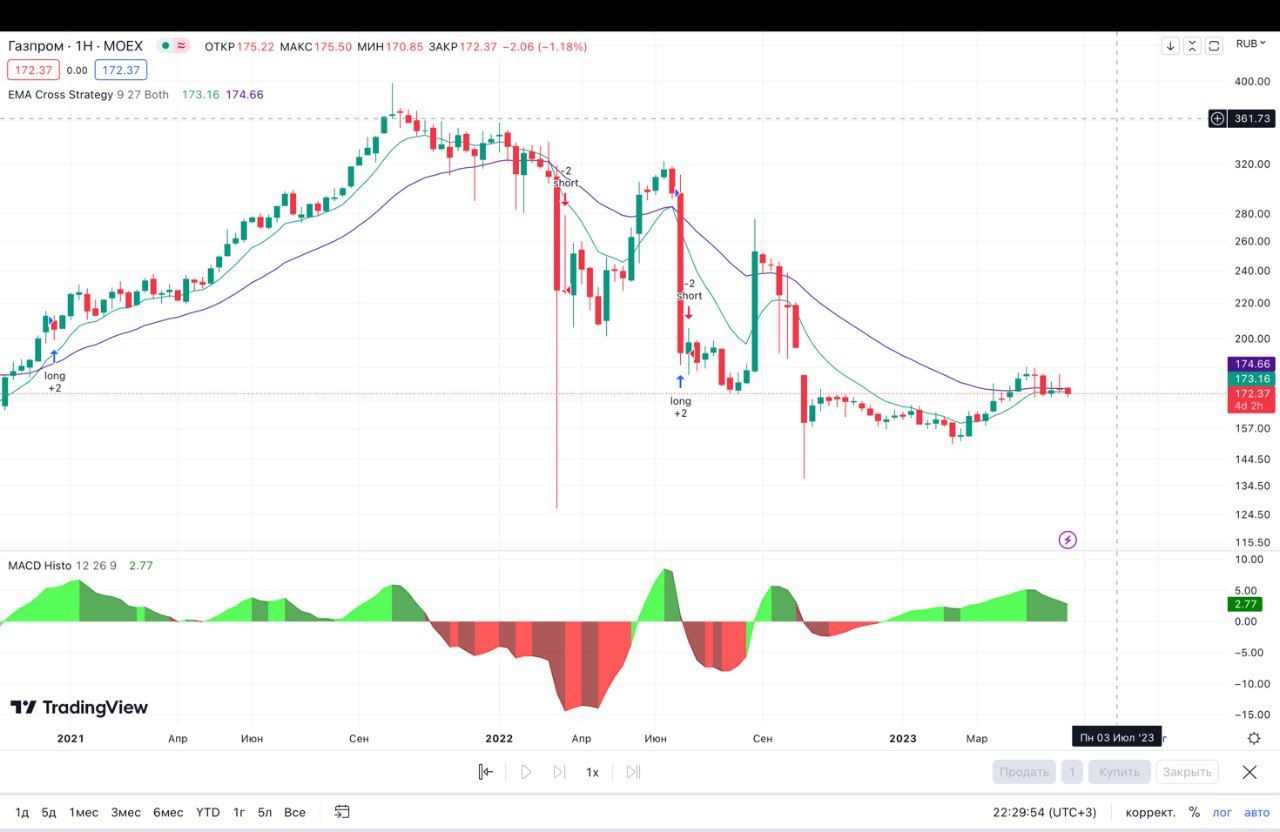
Task: Open chart settings gear on time axis
Action: [x=1254, y=738]
